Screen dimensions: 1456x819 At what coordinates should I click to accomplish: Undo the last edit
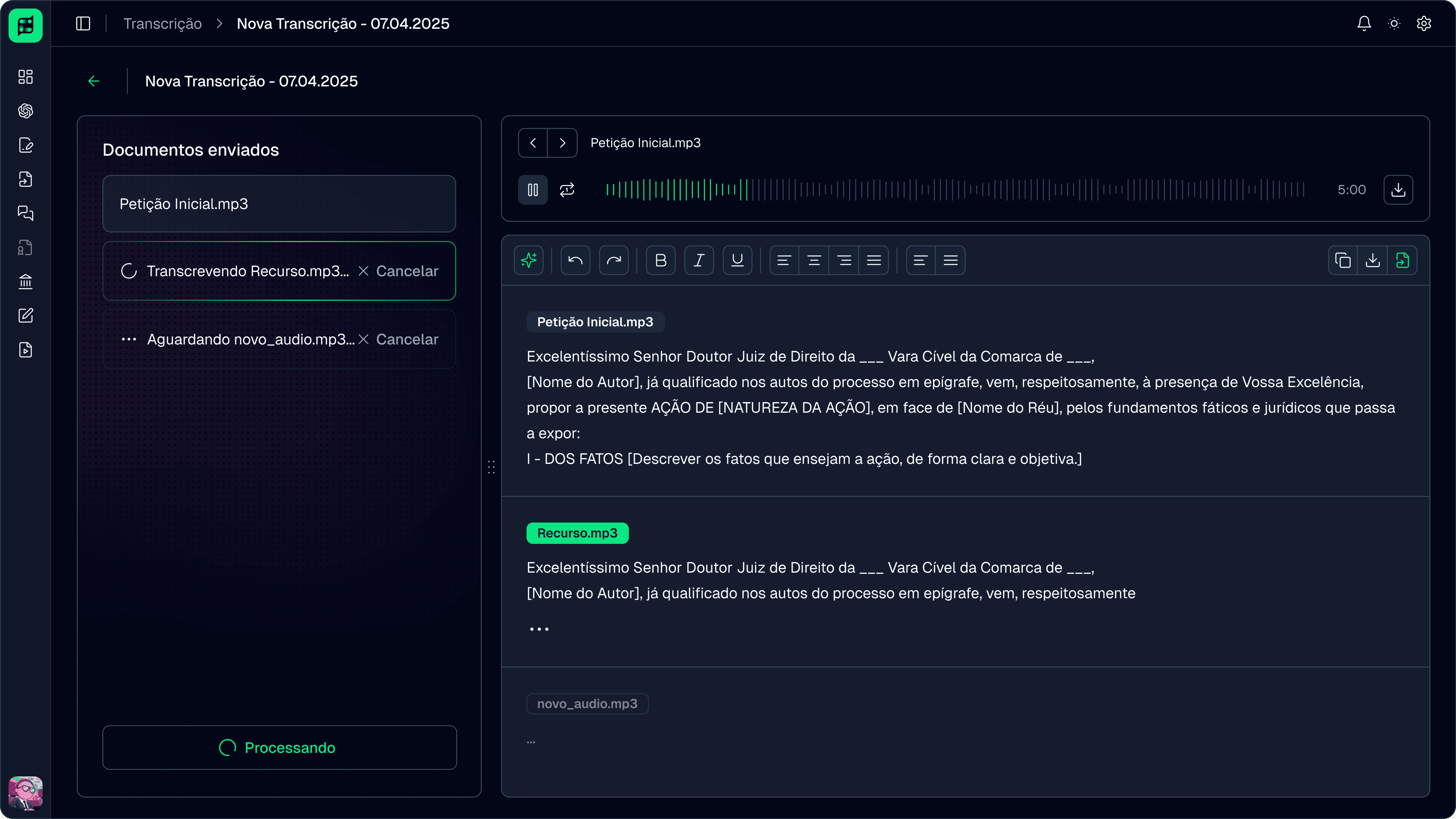pos(575,260)
